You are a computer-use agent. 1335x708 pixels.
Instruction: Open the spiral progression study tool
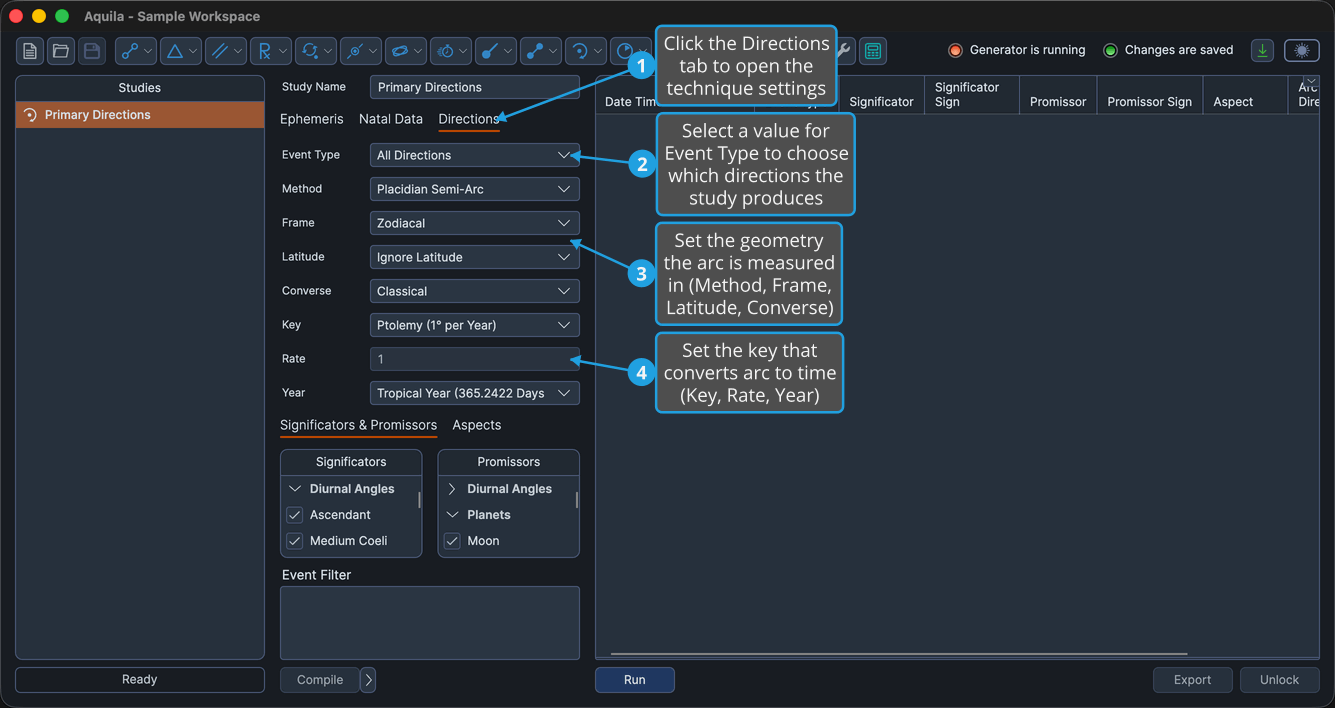click(x=585, y=51)
